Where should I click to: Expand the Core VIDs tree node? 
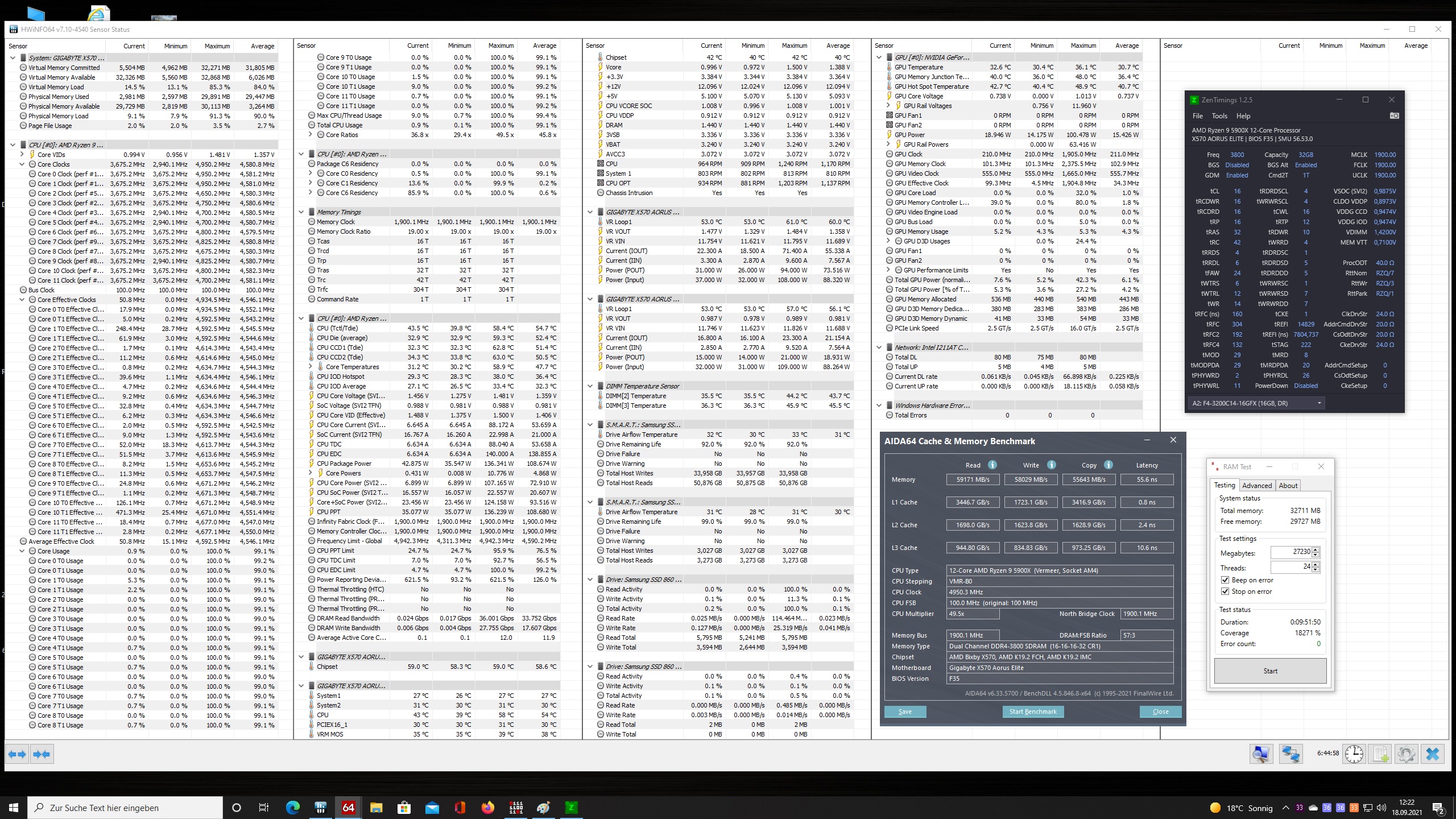pos(22,155)
